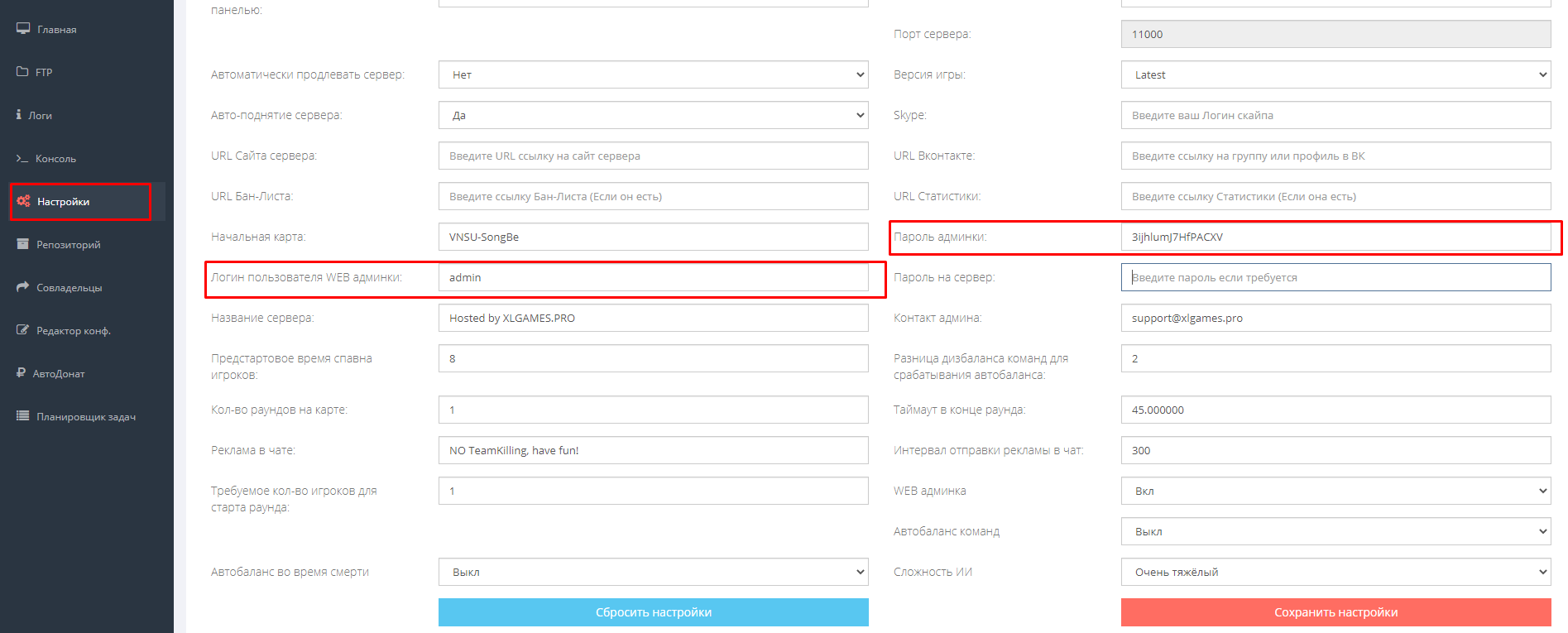Open the Автобаланс команд on/off selector
This screenshot has height=633, width=1568.
(x=1335, y=531)
